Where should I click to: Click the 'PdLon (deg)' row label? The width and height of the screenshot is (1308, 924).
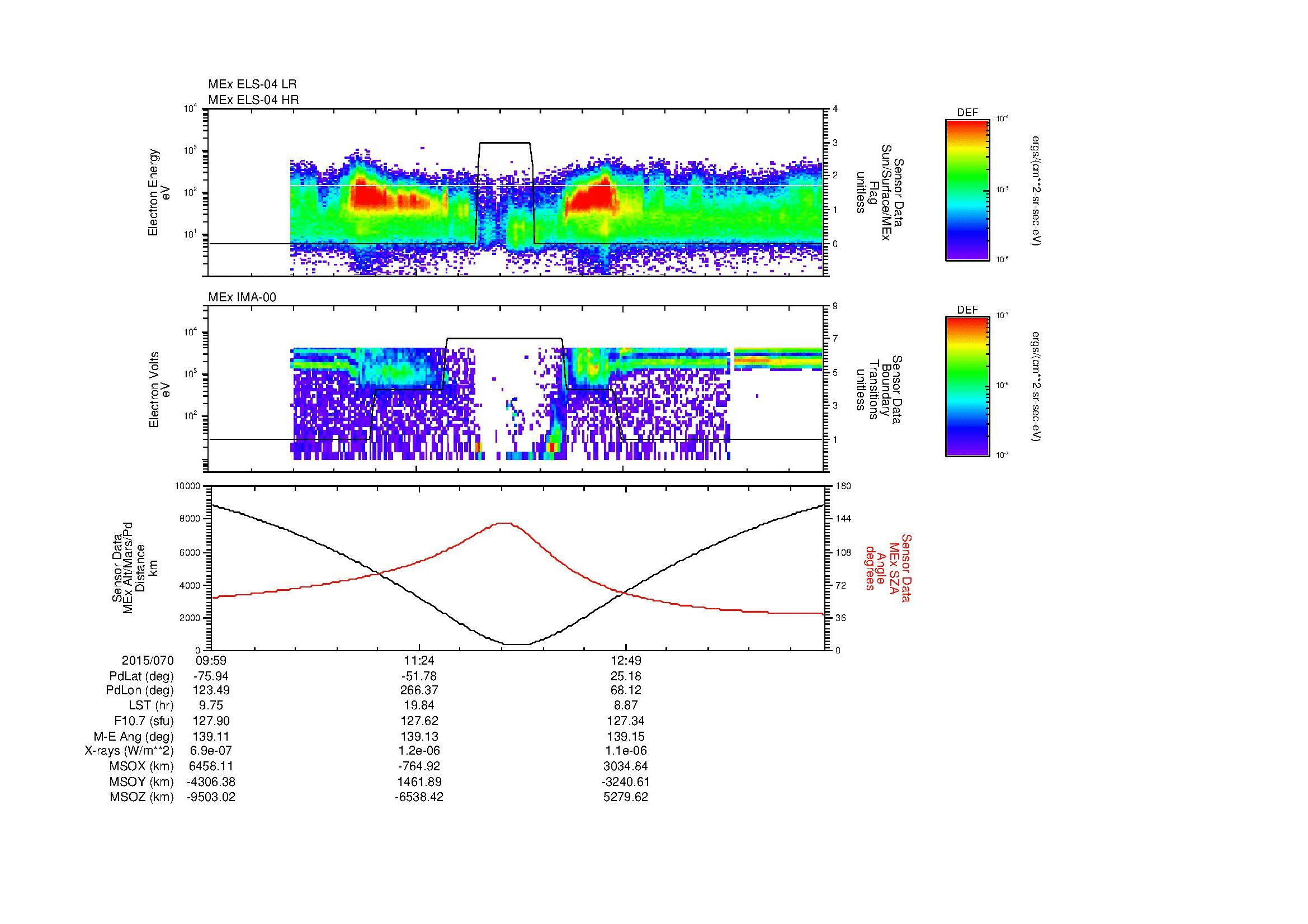[140, 690]
